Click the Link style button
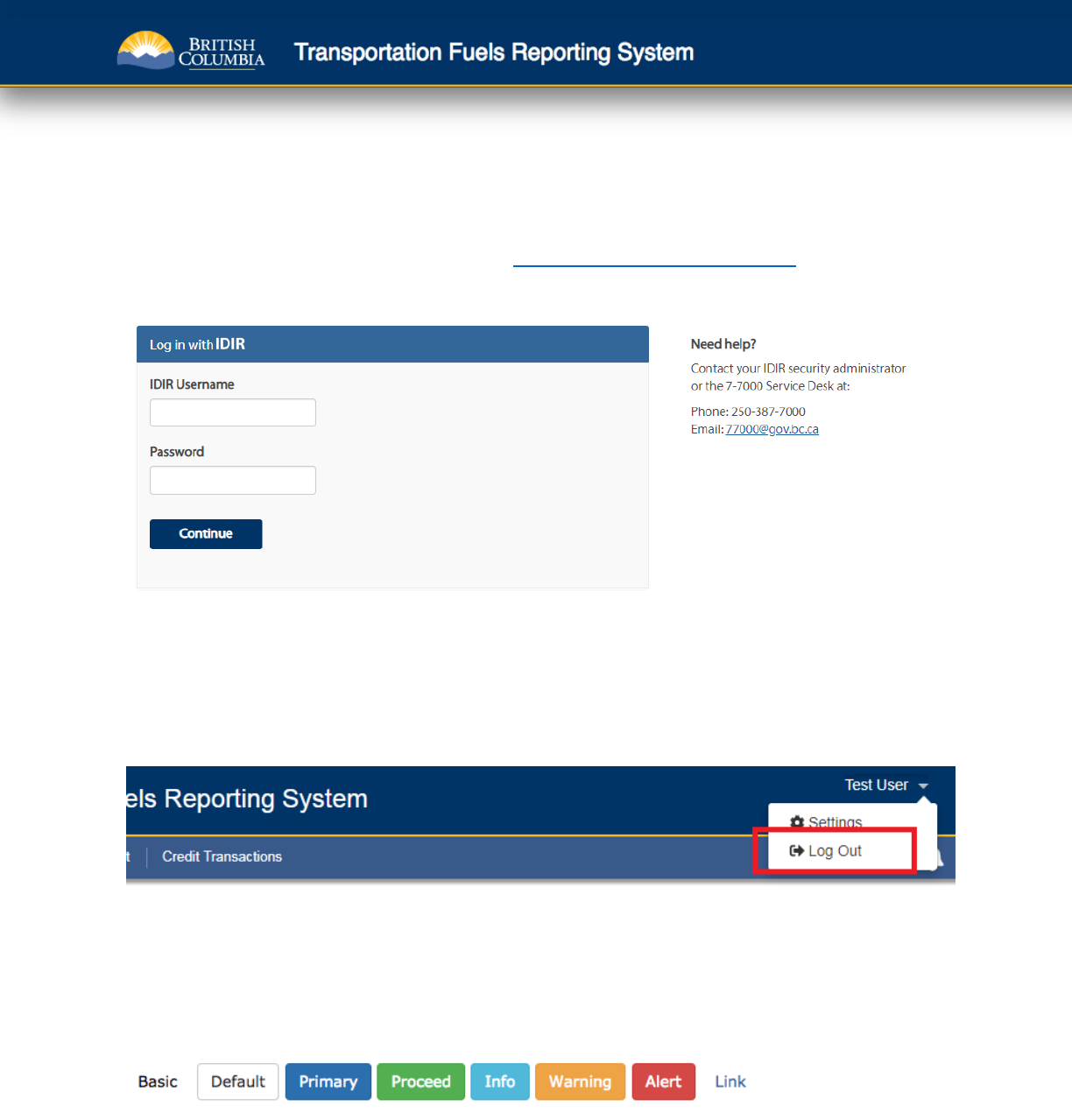 pyautogui.click(x=730, y=1081)
